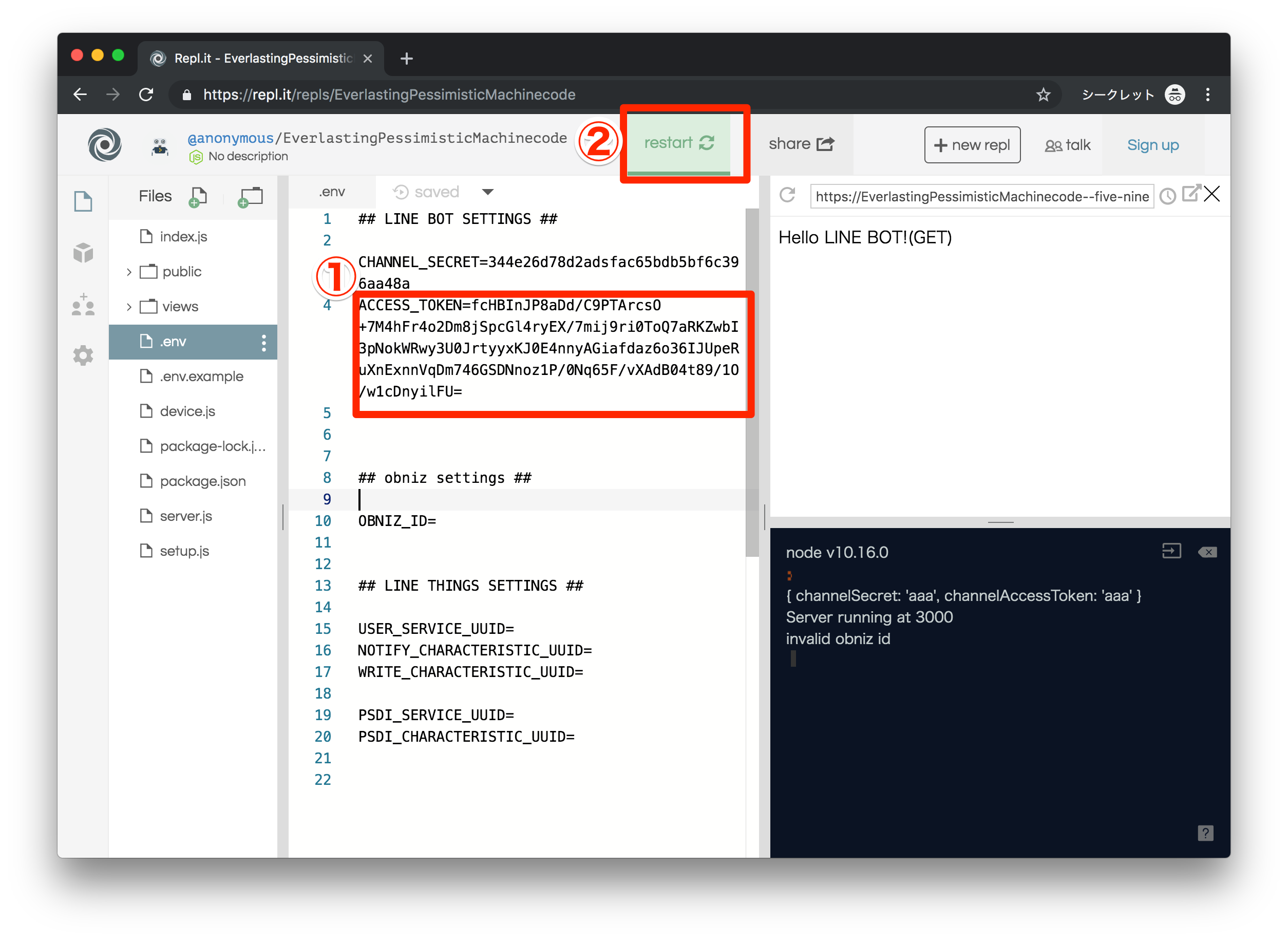Add a new file with file-plus icon
The height and width of the screenshot is (940, 1288).
coord(198,197)
